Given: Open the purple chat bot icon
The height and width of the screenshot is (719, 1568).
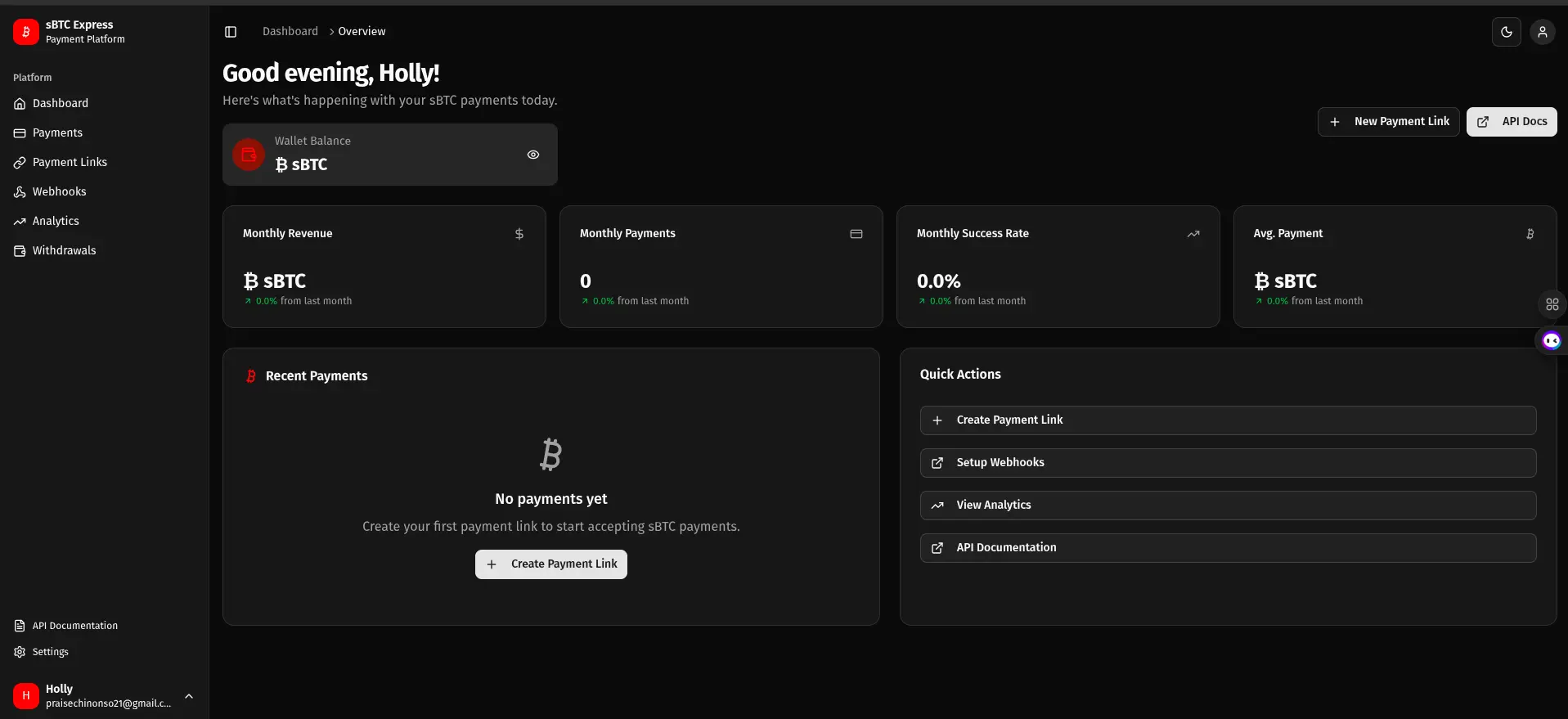Looking at the screenshot, I should (1551, 340).
